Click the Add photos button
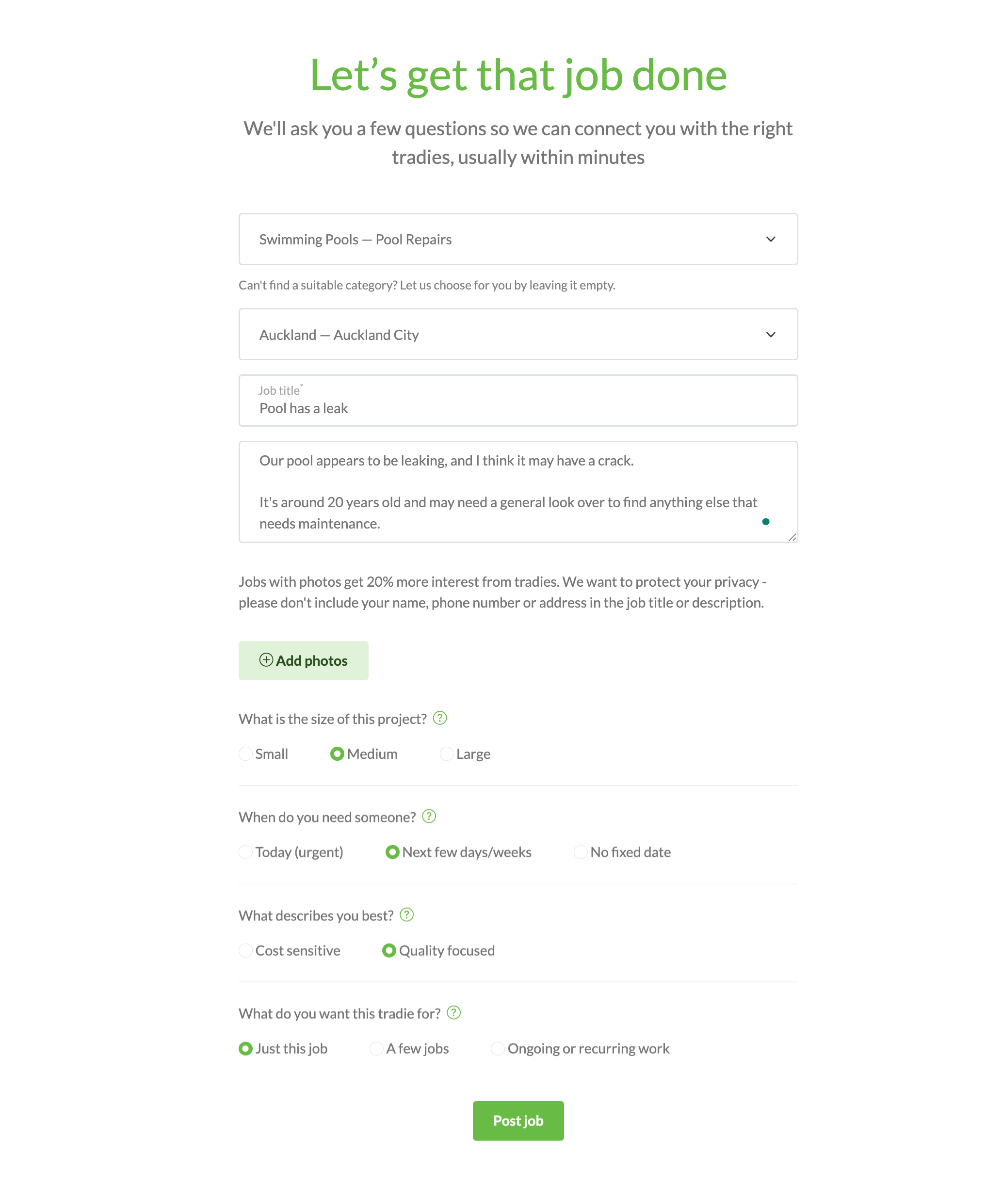 click(x=304, y=660)
